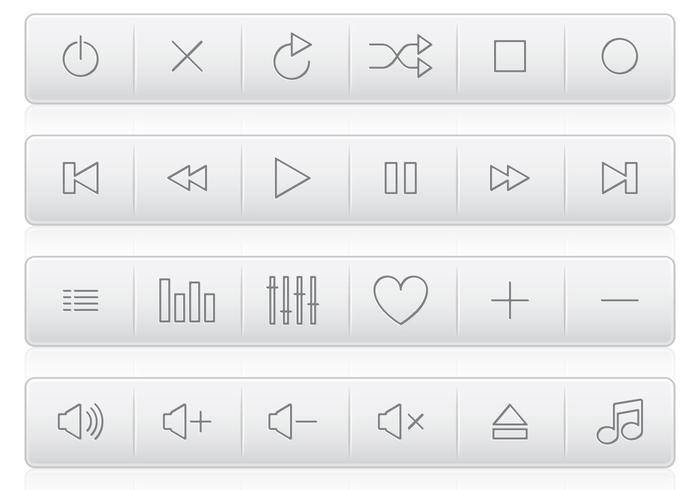Screen dimensions: 700x490
Task: Mute audio with the speaker X icon
Action: coord(401,422)
